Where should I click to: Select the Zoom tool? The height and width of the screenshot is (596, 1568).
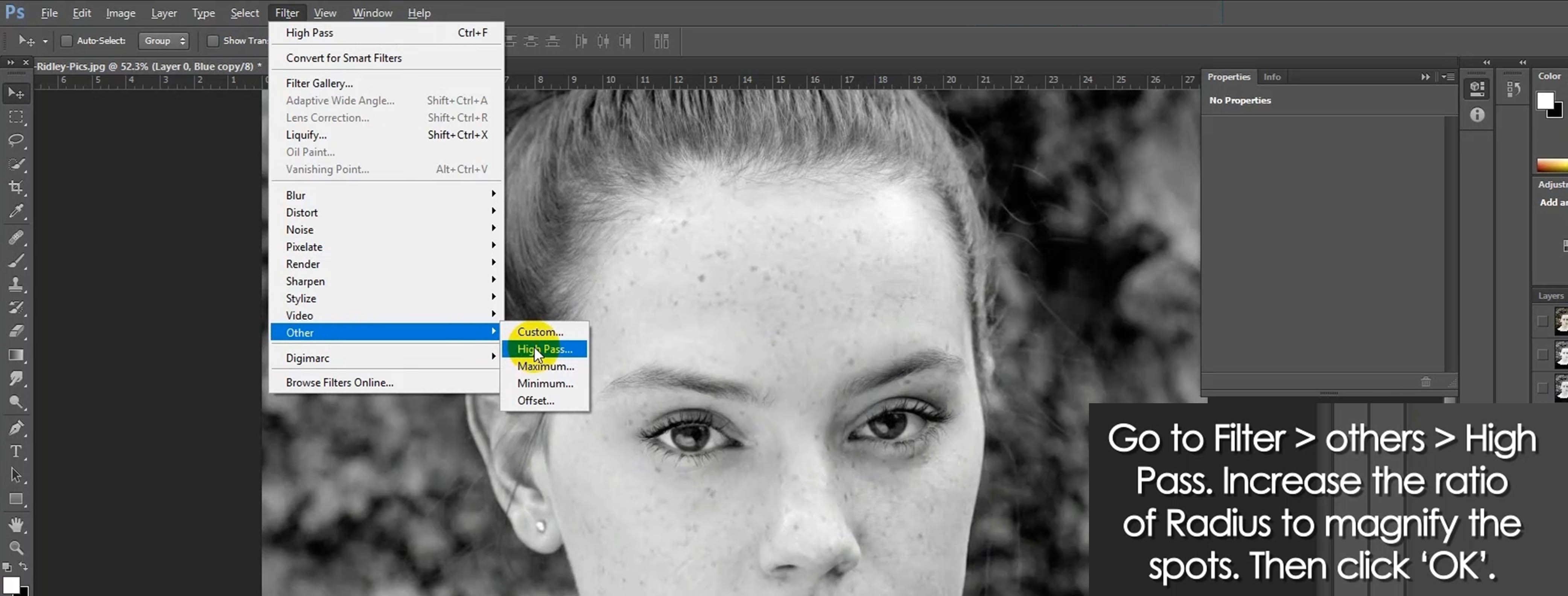(16, 548)
